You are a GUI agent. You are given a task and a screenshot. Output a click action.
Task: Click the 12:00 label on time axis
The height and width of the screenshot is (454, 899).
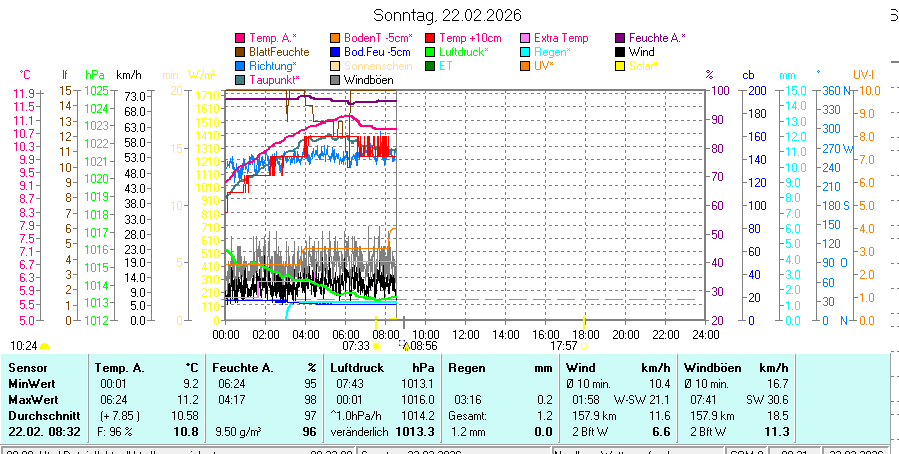pyautogui.click(x=465, y=334)
